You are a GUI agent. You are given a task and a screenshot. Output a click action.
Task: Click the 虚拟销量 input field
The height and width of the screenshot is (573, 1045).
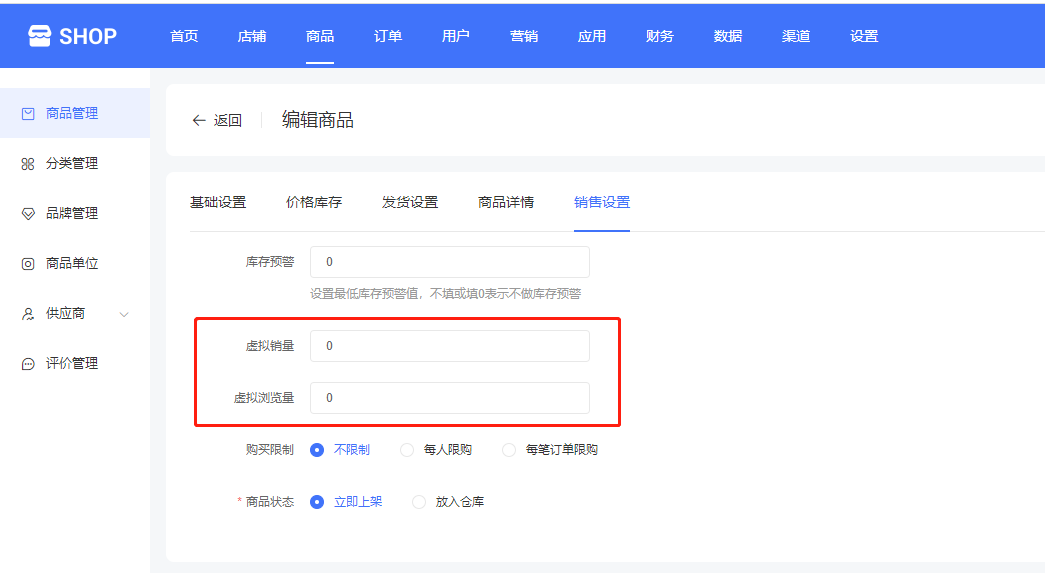(449, 346)
